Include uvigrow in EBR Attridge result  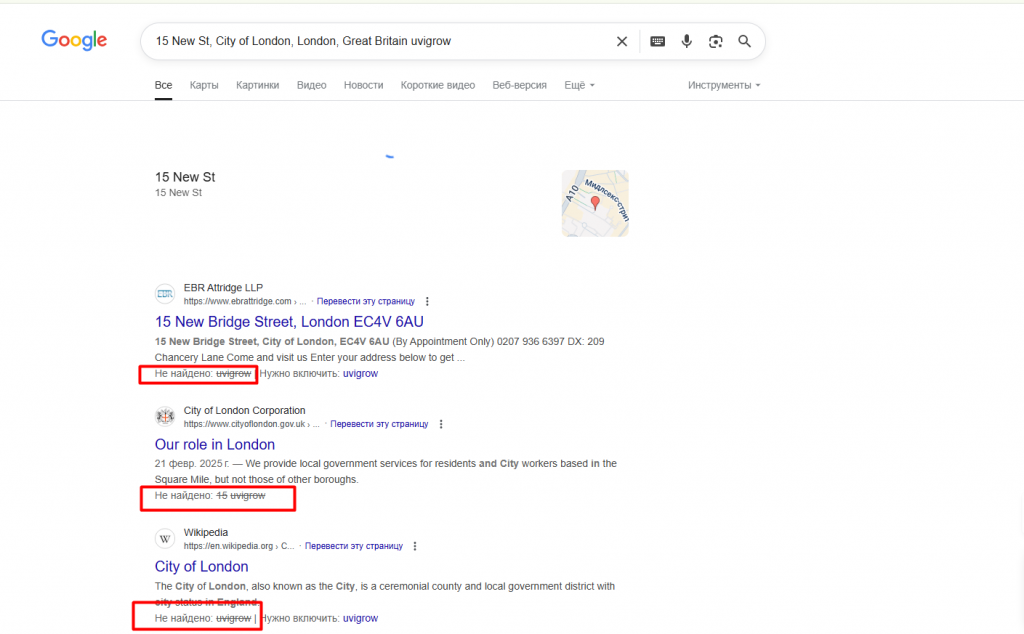[x=360, y=373]
